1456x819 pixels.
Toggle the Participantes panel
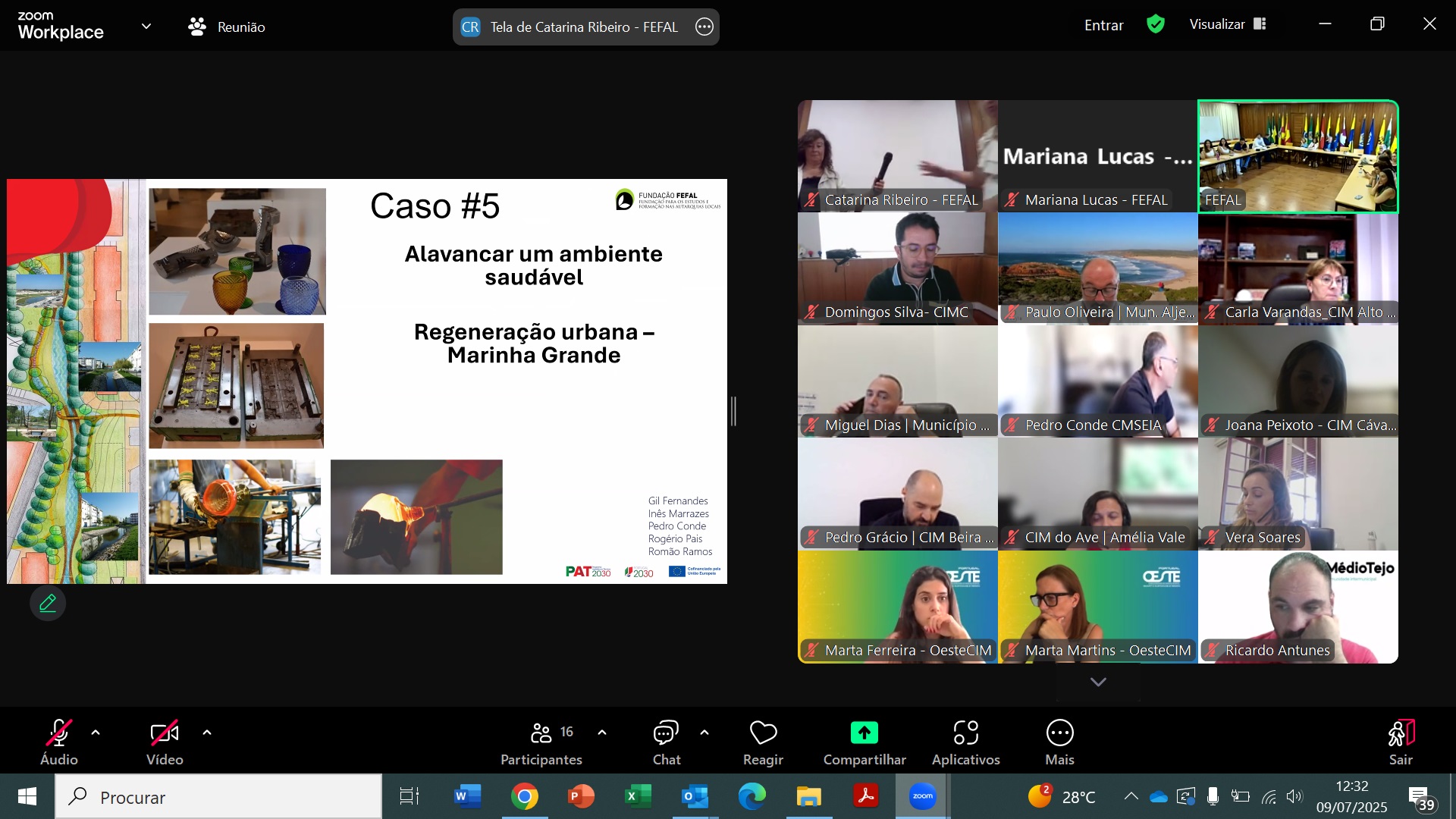(541, 733)
